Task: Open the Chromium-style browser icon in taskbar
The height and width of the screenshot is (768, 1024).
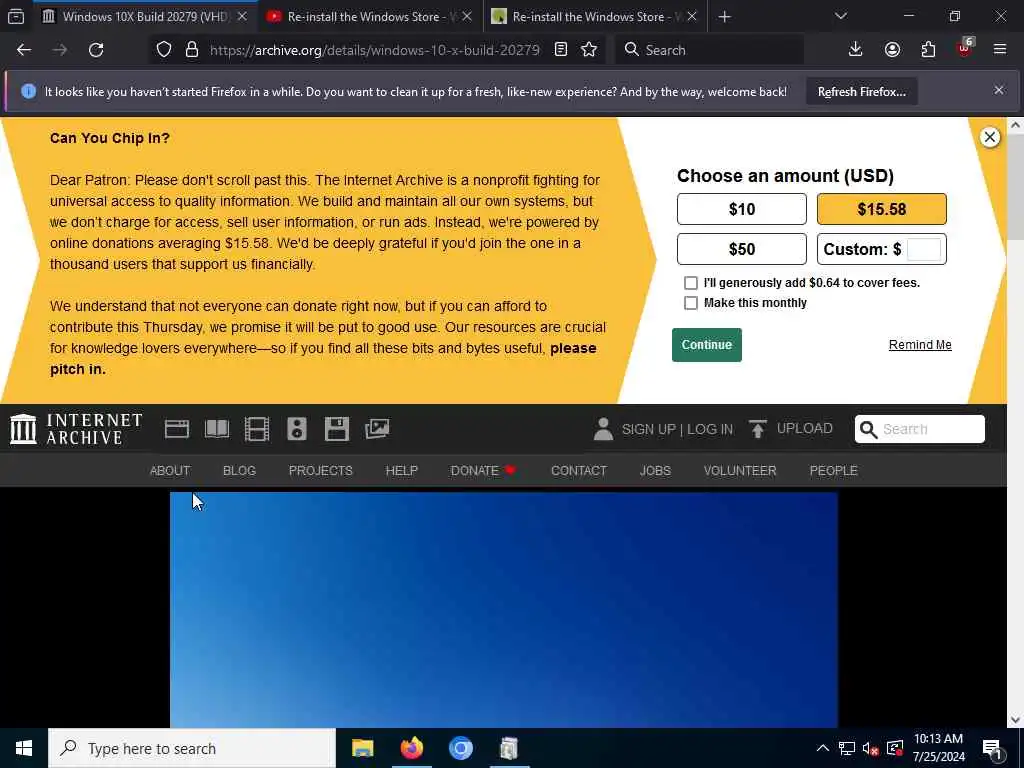Action: pos(460,748)
